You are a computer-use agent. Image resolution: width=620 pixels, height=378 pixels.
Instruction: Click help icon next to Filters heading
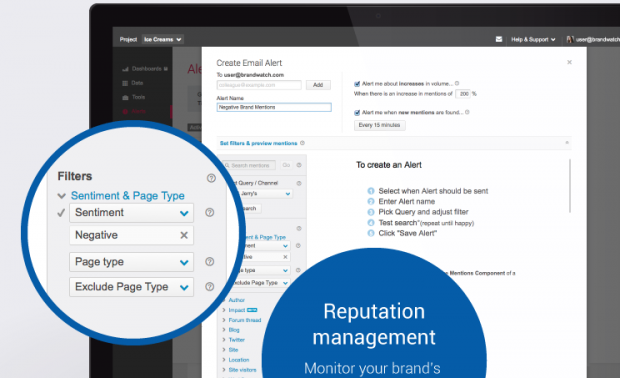(x=211, y=178)
